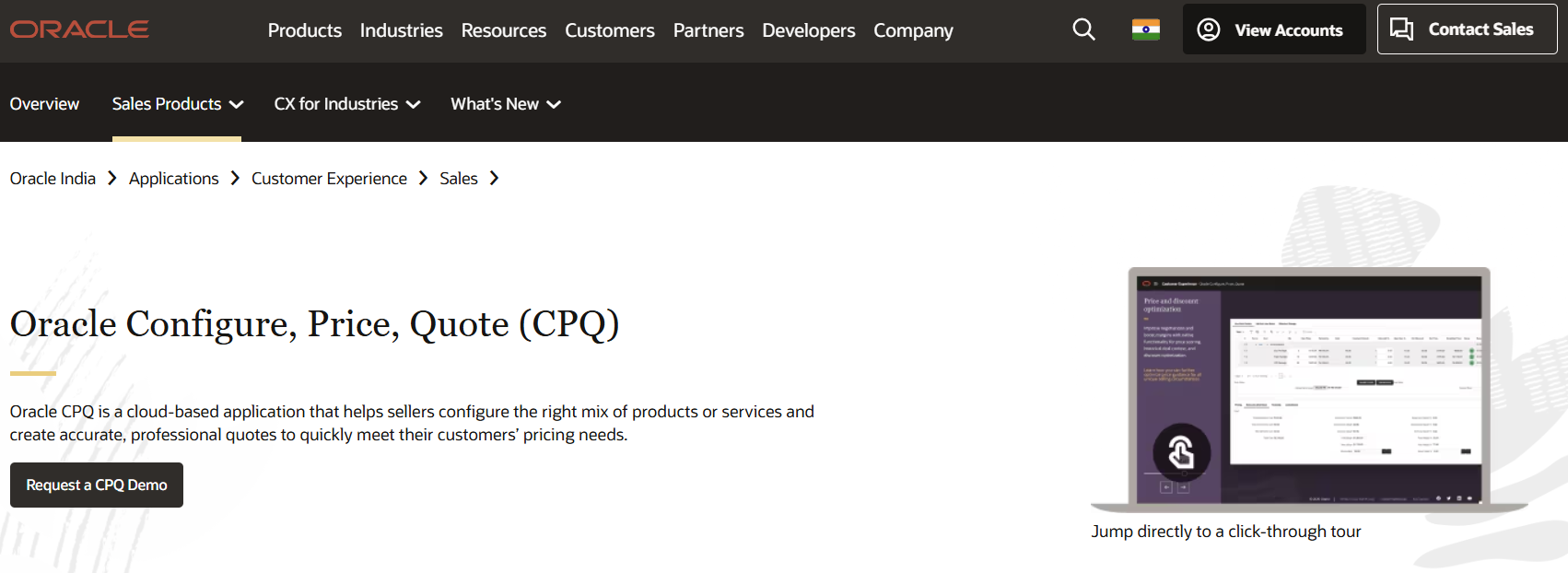
Task: Open the Industries menu
Action: [x=402, y=30]
